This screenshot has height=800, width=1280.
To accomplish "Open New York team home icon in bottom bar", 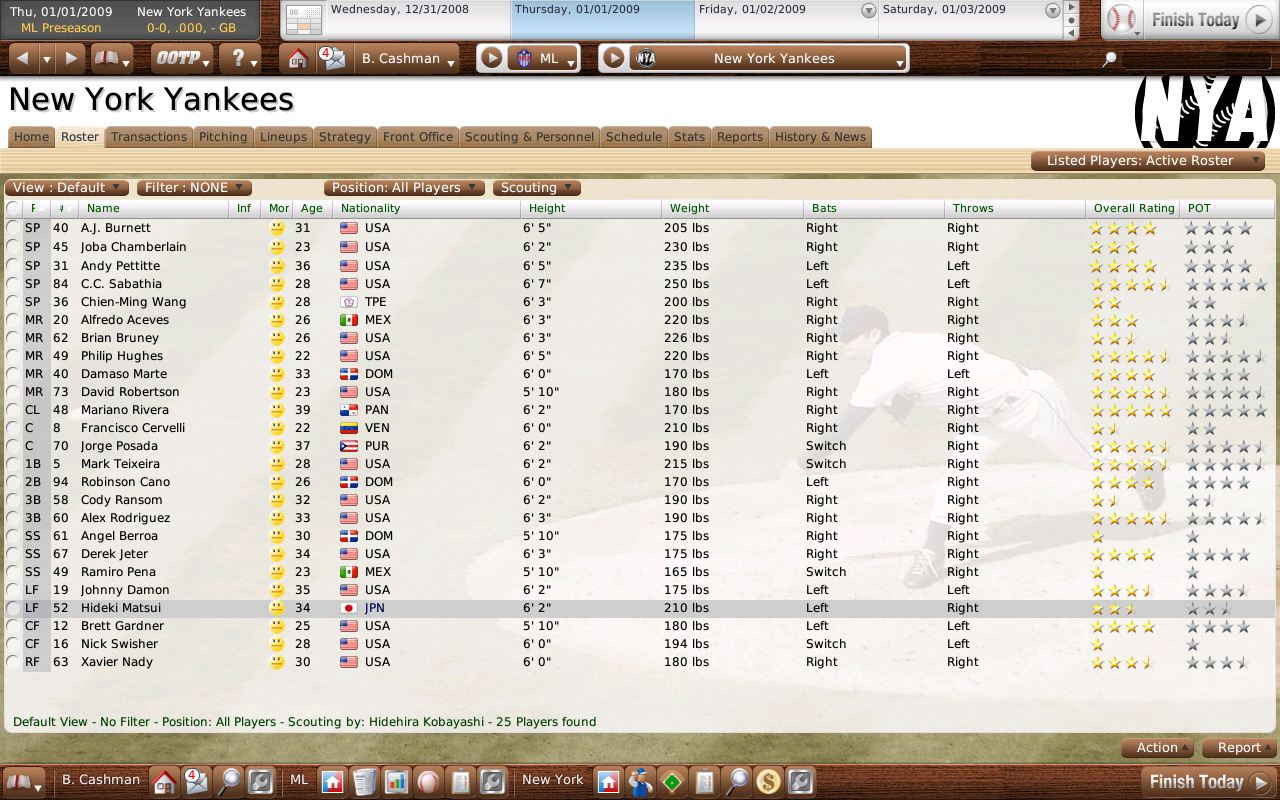I will click(x=609, y=781).
